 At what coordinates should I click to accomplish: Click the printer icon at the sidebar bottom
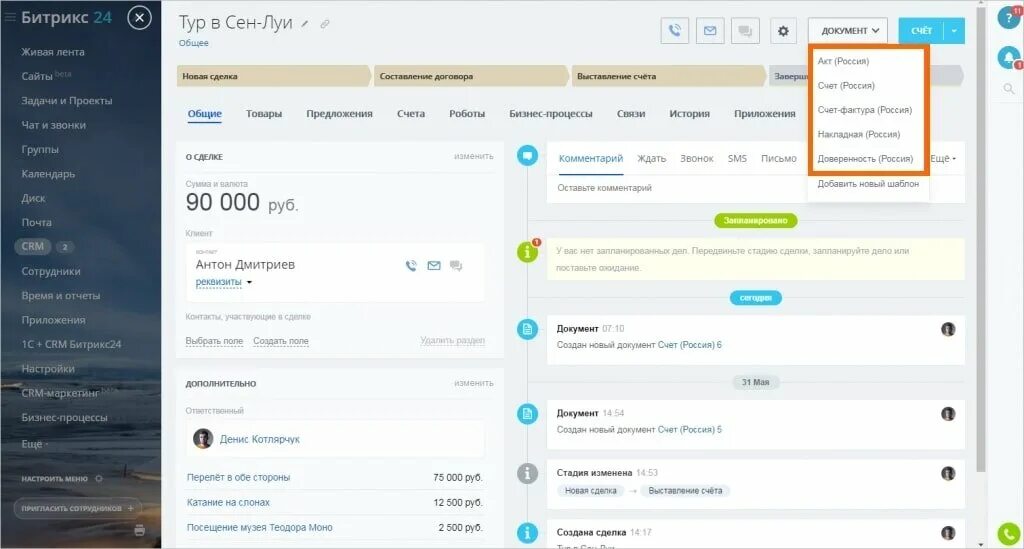[139, 530]
